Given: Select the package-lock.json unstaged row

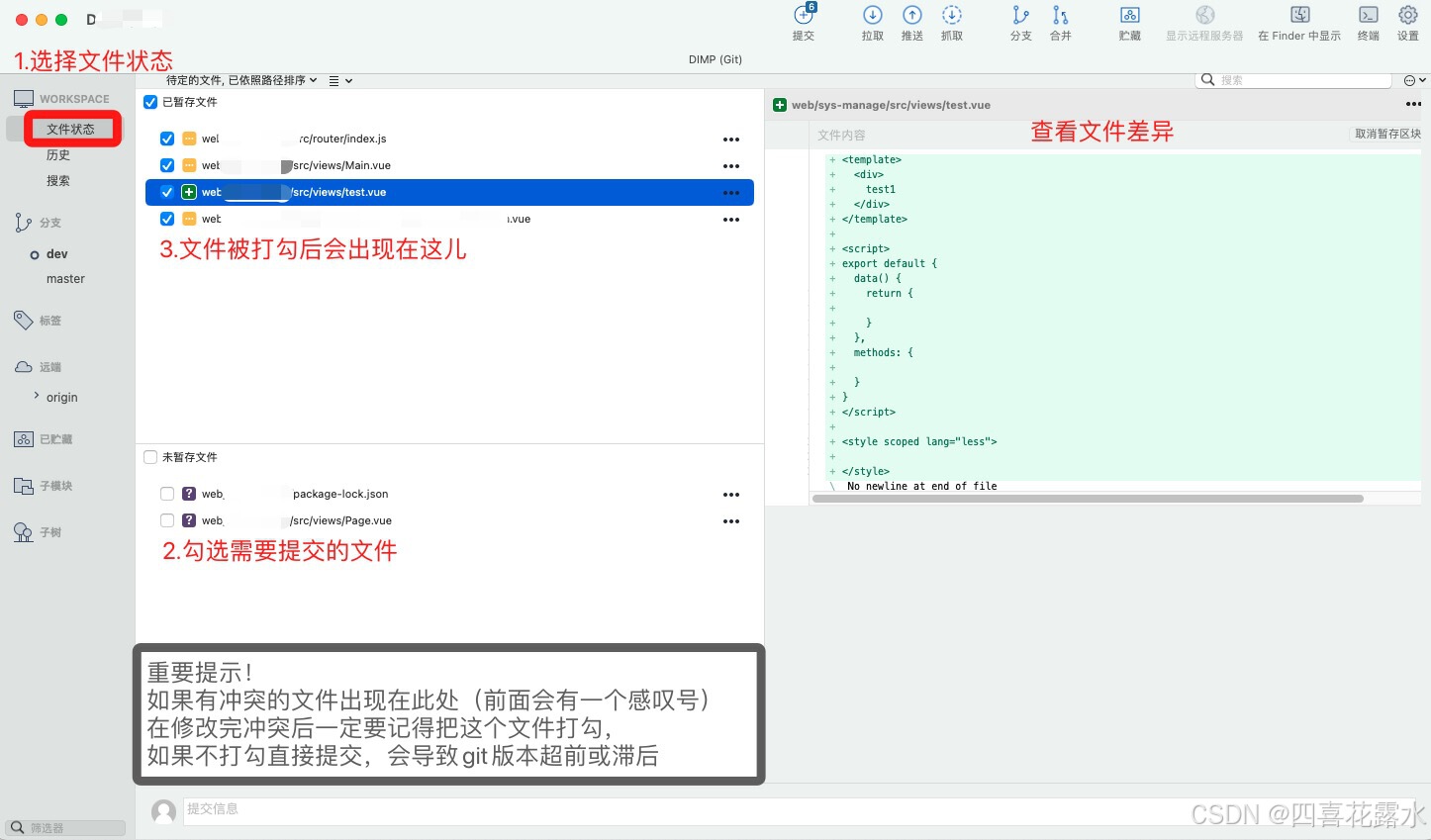Looking at the screenshot, I should (449, 494).
